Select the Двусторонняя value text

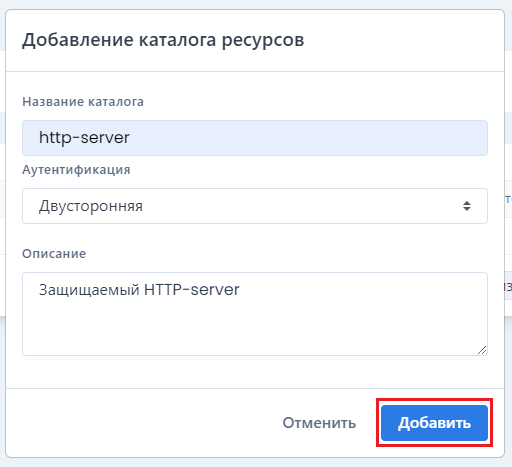click(x=91, y=206)
